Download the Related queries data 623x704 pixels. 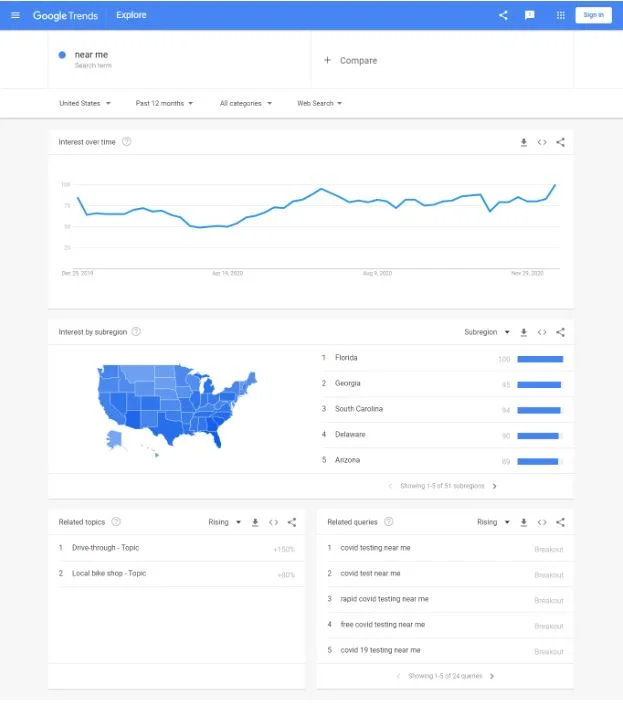tap(523, 522)
